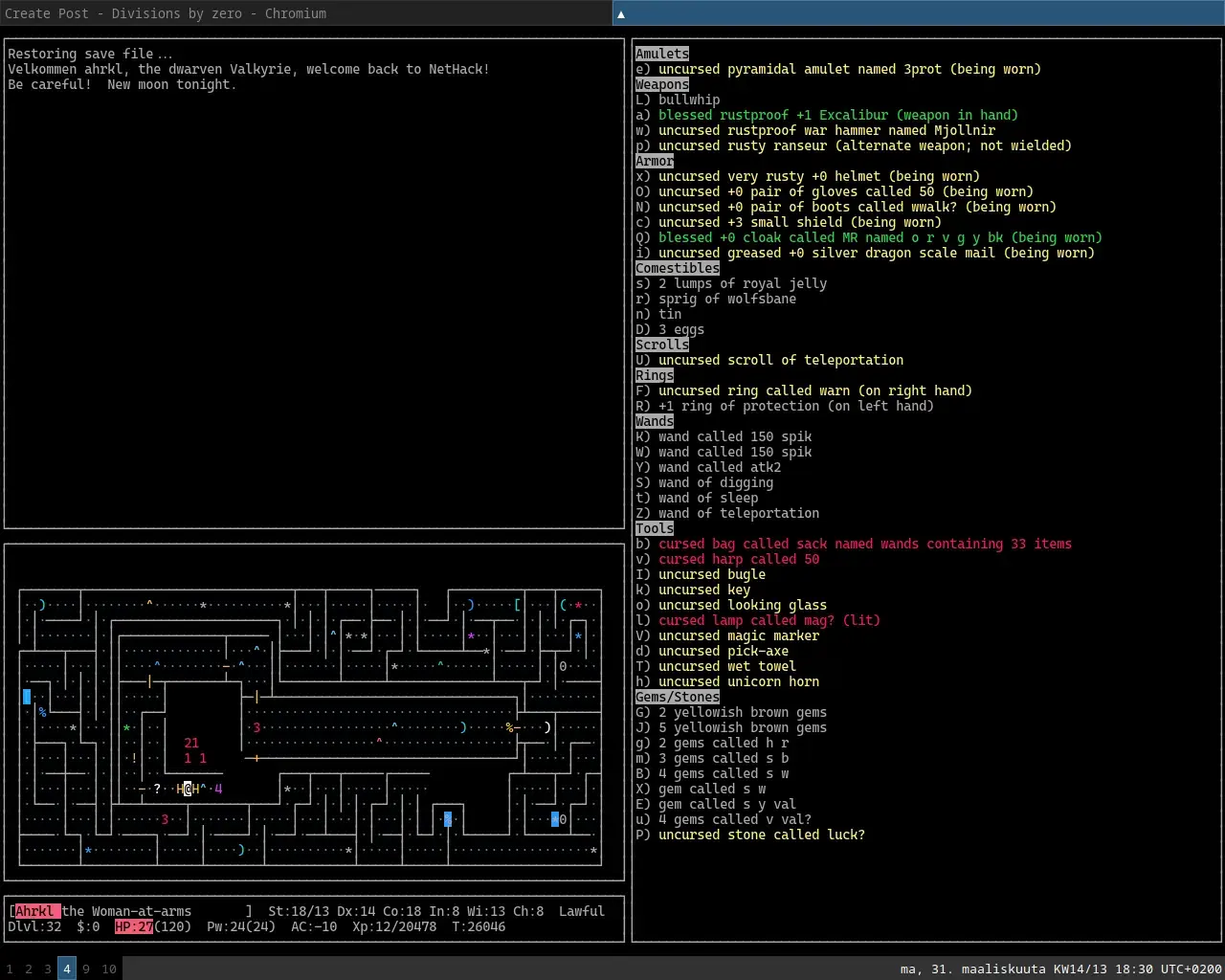
Task: Select the K) wand called 150 spik row
Action: pos(724,436)
